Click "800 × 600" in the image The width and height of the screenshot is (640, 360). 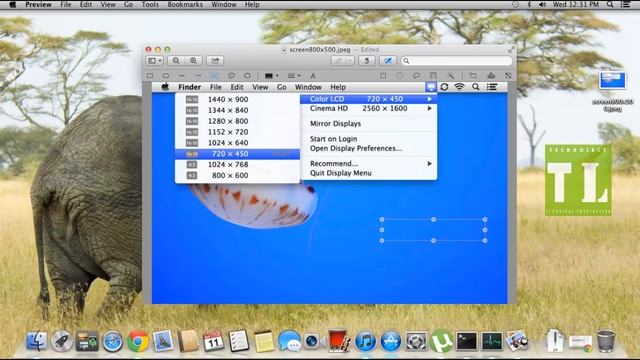pos(230,176)
